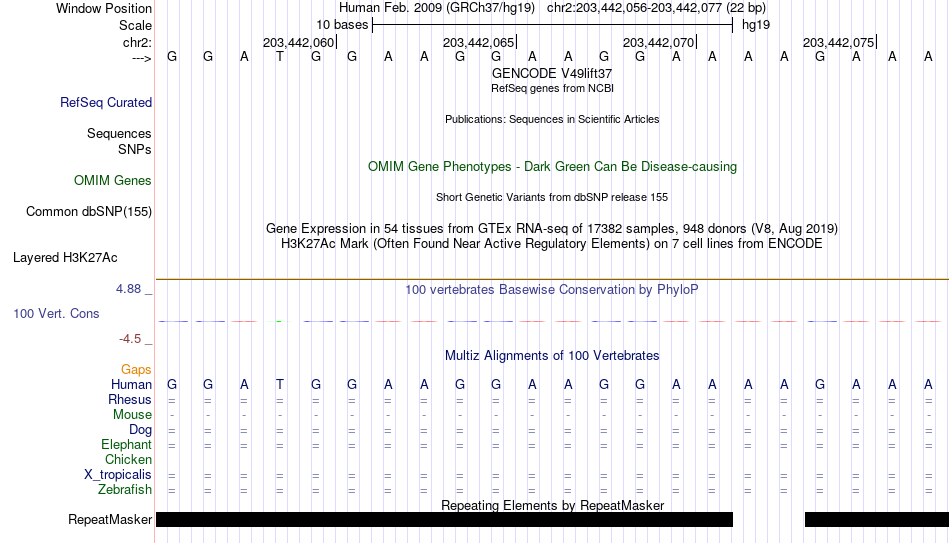Click Repeating Elements by RepeatMasker title
The image size is (950, 543).
[x=553, y=505]
